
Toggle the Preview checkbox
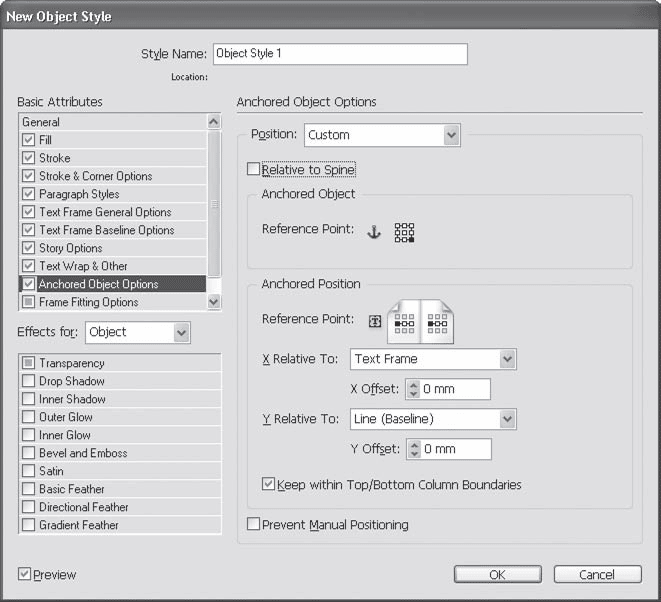[x=25, y=574]
